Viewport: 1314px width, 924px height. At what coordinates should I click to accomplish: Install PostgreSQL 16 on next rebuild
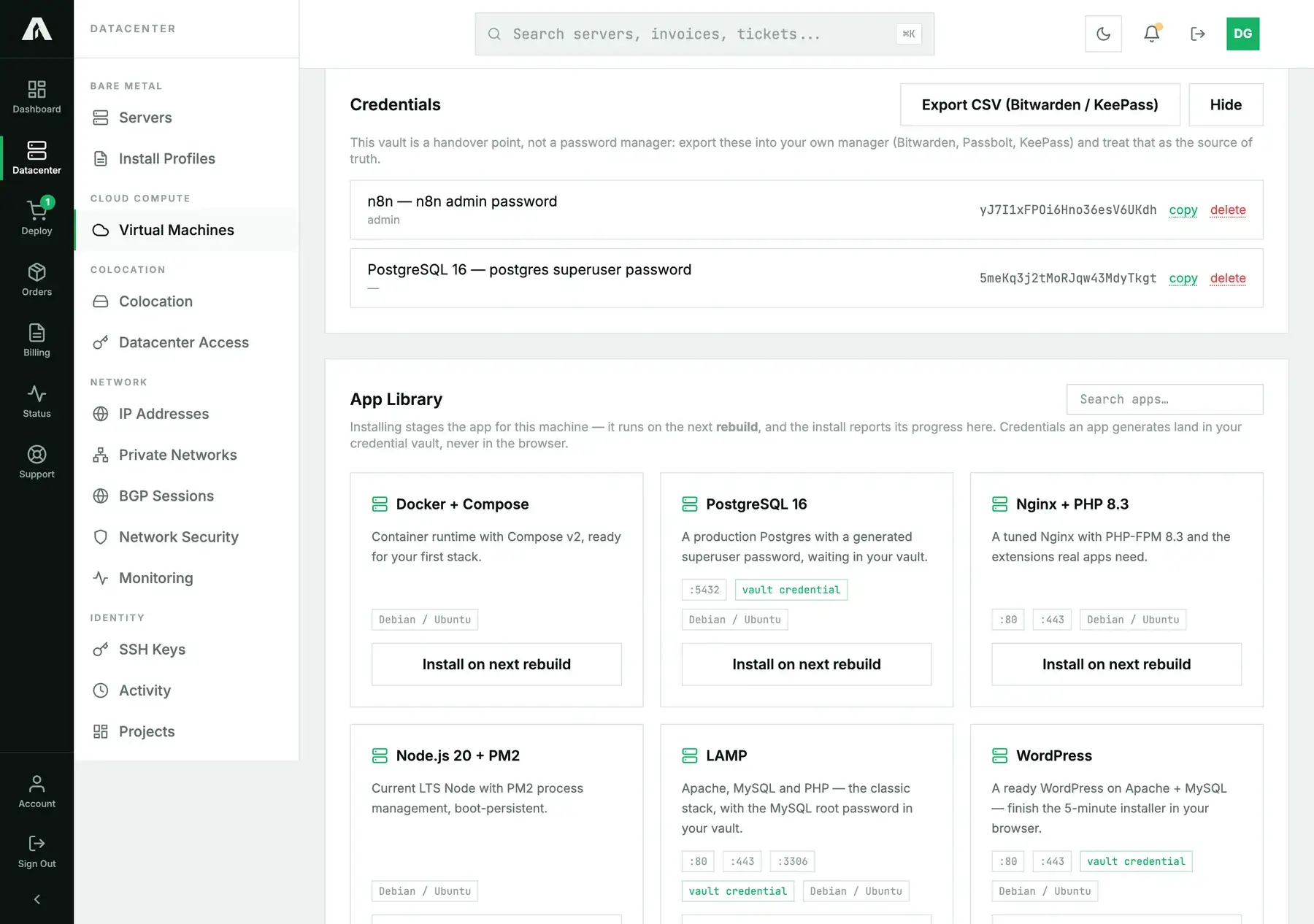click(x=807, y=664)
